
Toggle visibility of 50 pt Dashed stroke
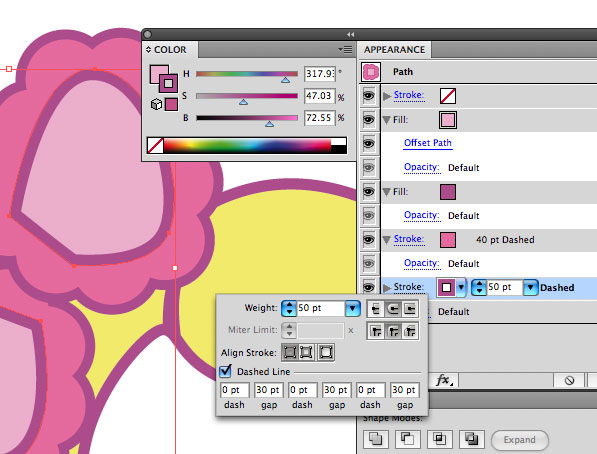click(368, 287)
